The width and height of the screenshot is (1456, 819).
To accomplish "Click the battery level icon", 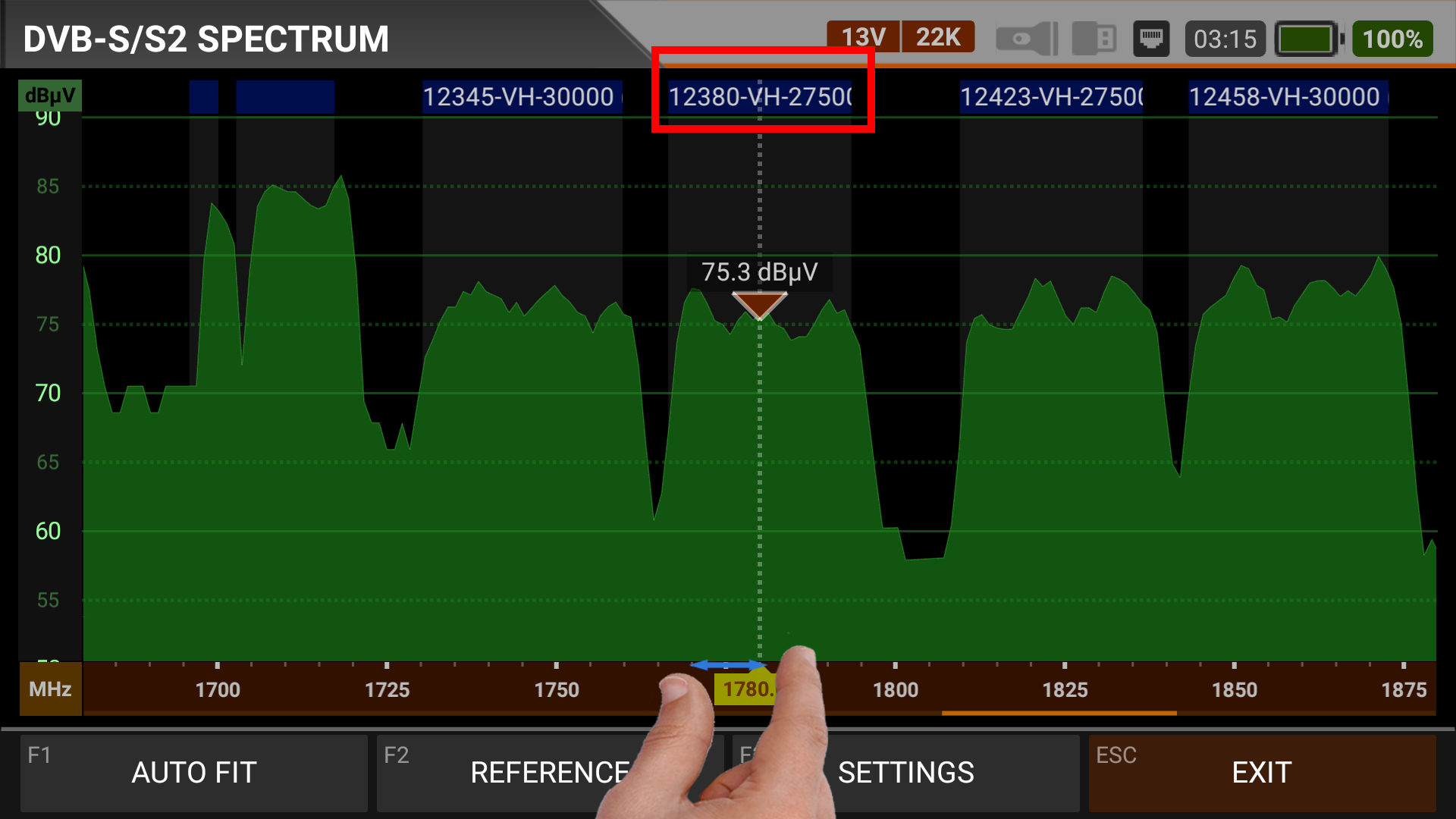I will [1308, 39].
